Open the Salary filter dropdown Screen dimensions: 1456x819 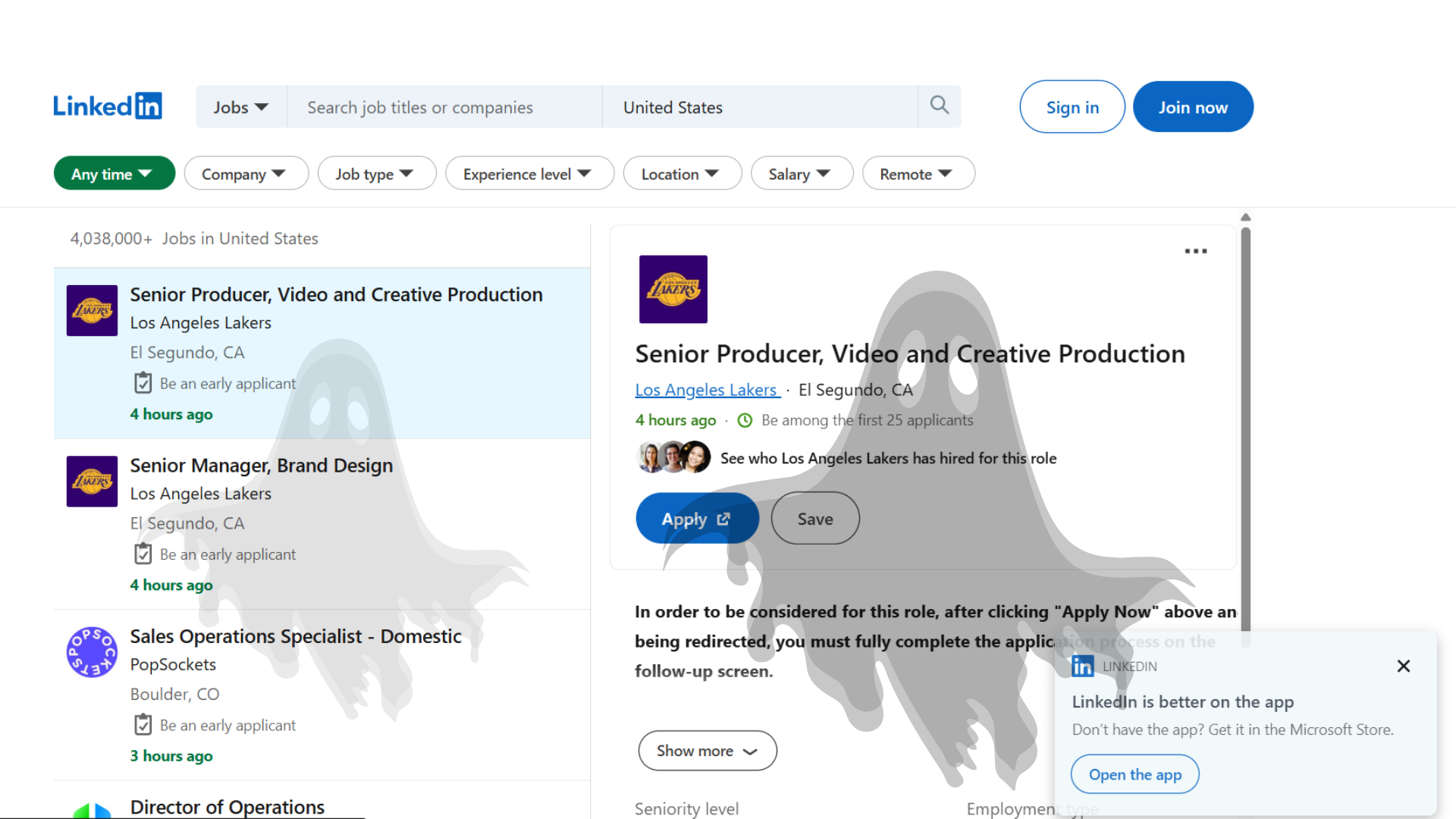pos(802,174)
